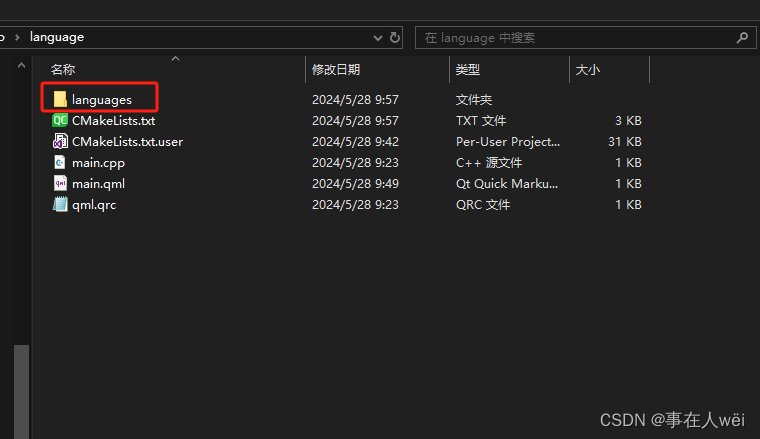760x439 pixels.
Task: Open the languages folder icon
Action: [x=60, y=99]
